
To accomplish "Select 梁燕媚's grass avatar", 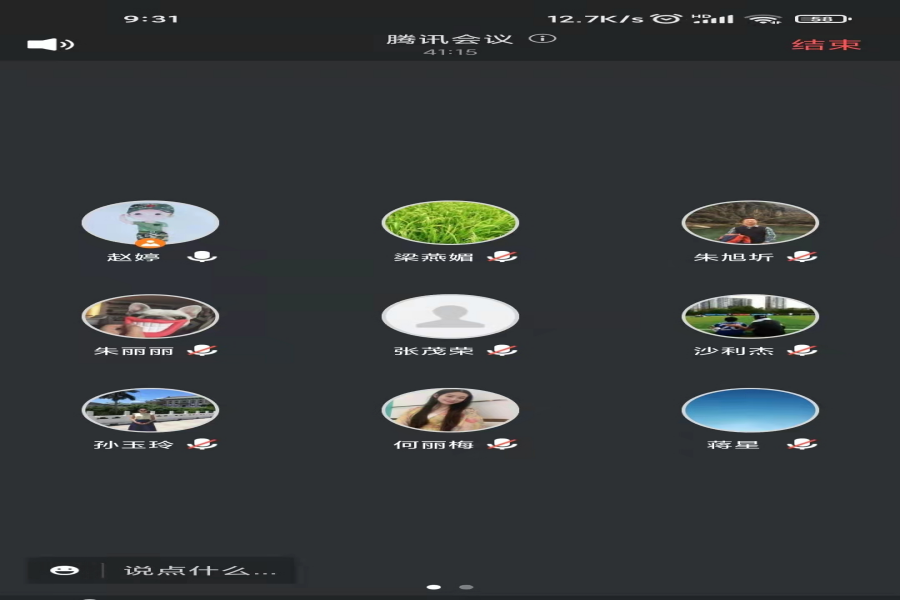I will 450,222.
